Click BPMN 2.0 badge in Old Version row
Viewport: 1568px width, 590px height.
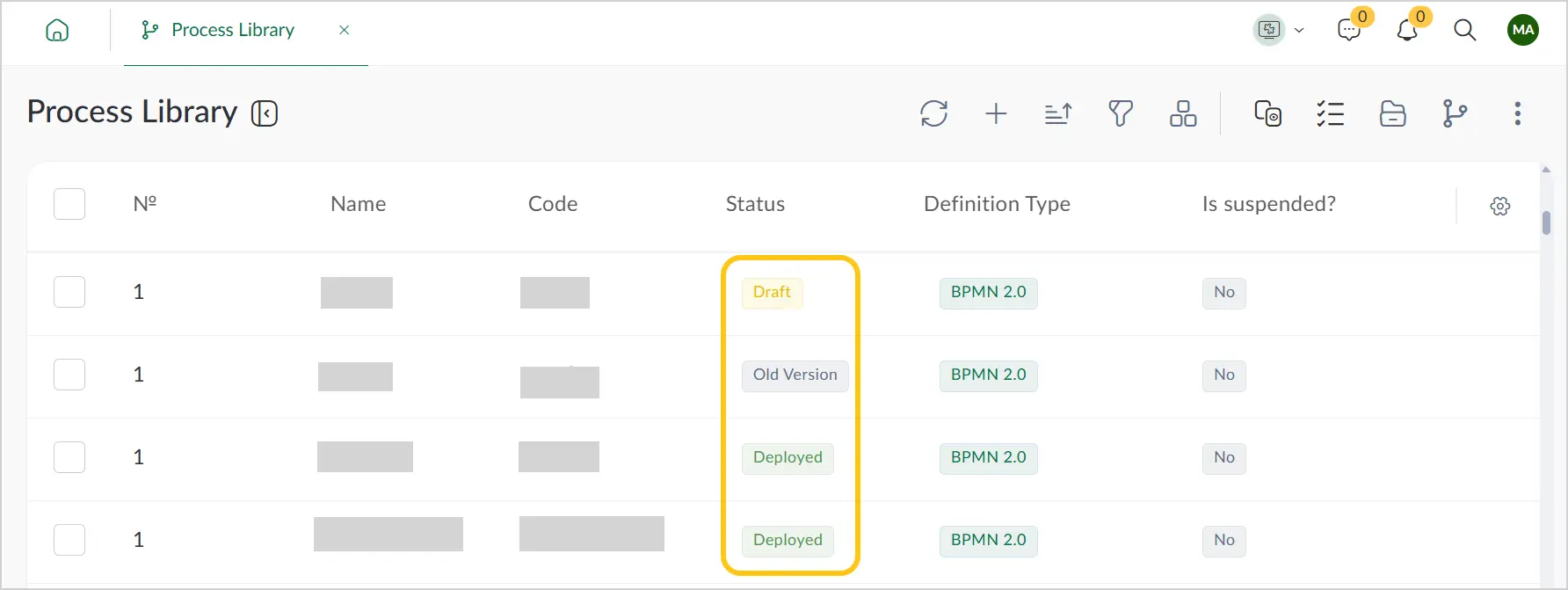988,375
